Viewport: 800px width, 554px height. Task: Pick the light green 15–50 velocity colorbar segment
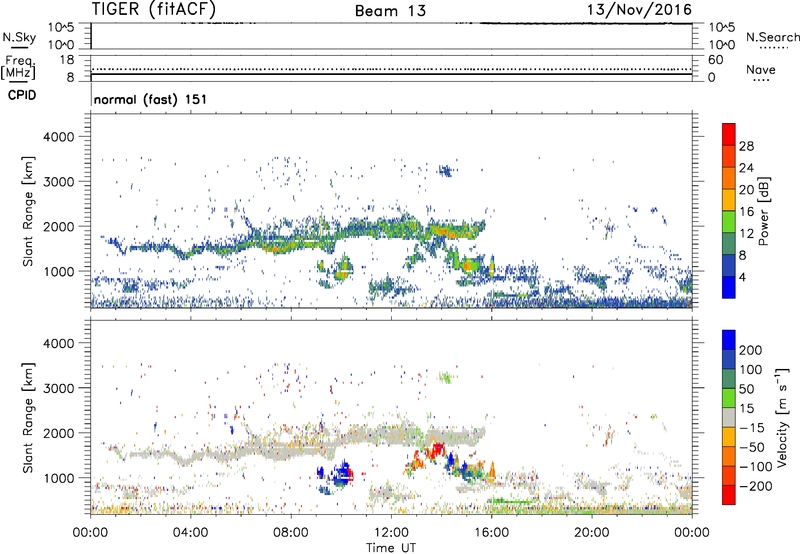point(729,398)
